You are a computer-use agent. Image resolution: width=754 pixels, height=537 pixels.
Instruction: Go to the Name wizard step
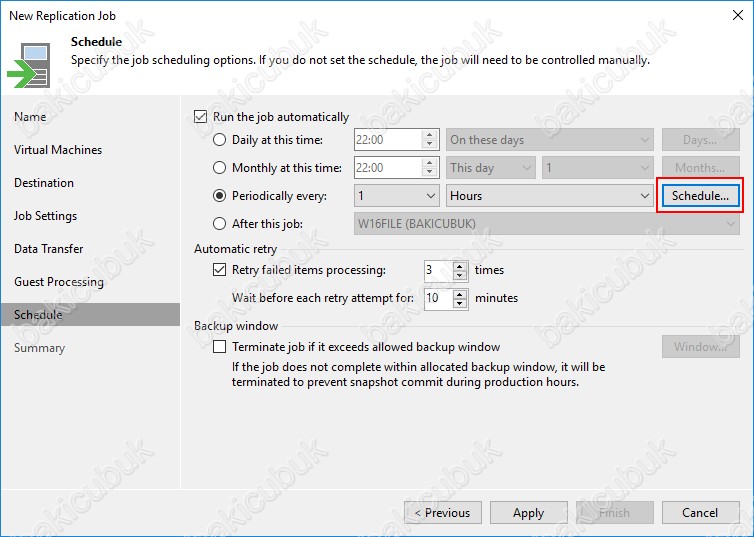click(x=30, y=117)
